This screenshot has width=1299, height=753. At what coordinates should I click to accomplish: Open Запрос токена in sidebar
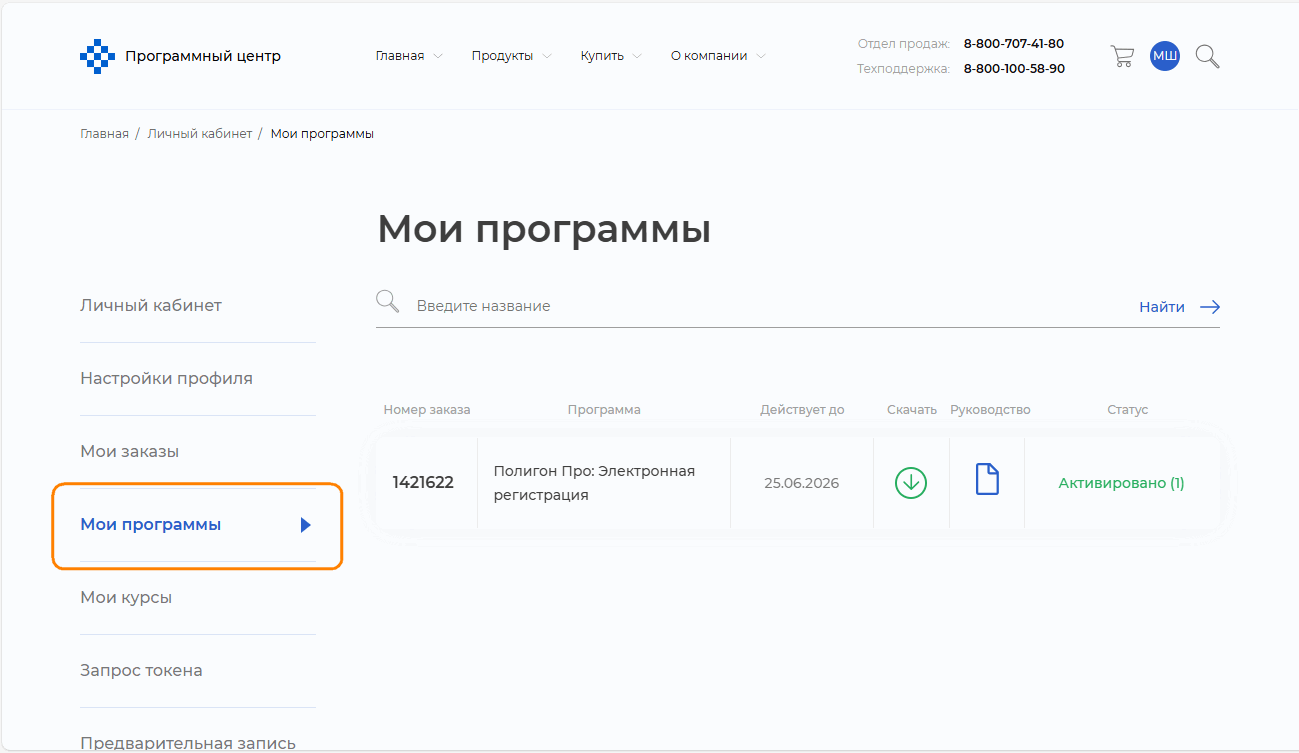[141, 670]
